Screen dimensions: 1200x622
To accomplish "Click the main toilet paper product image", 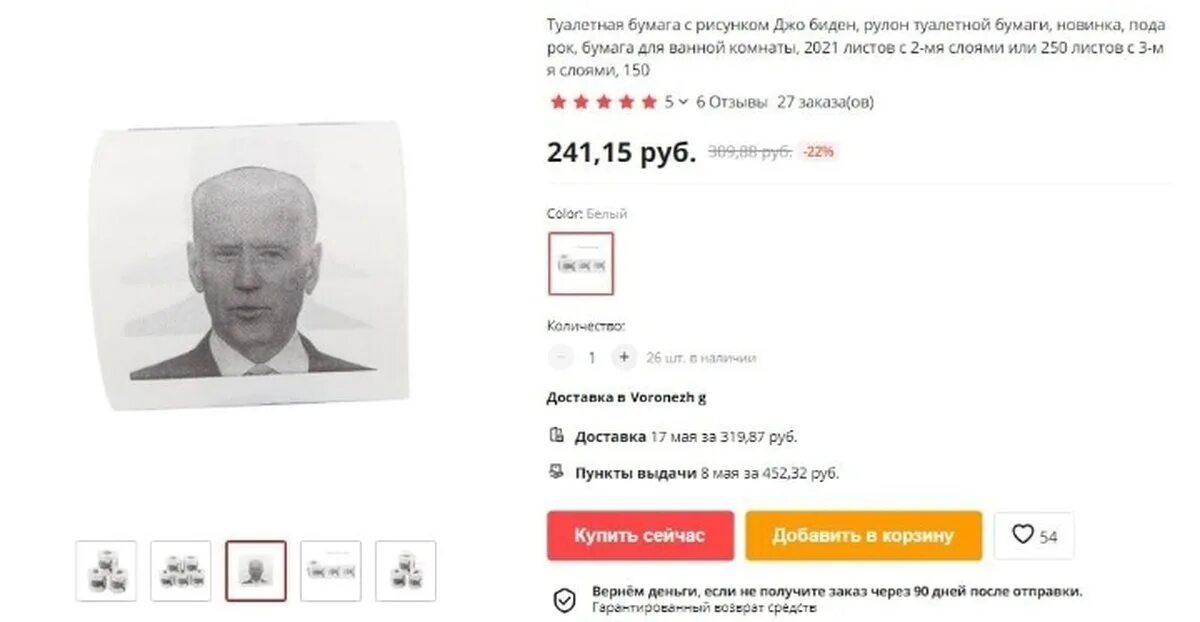I will pos(252,266).
